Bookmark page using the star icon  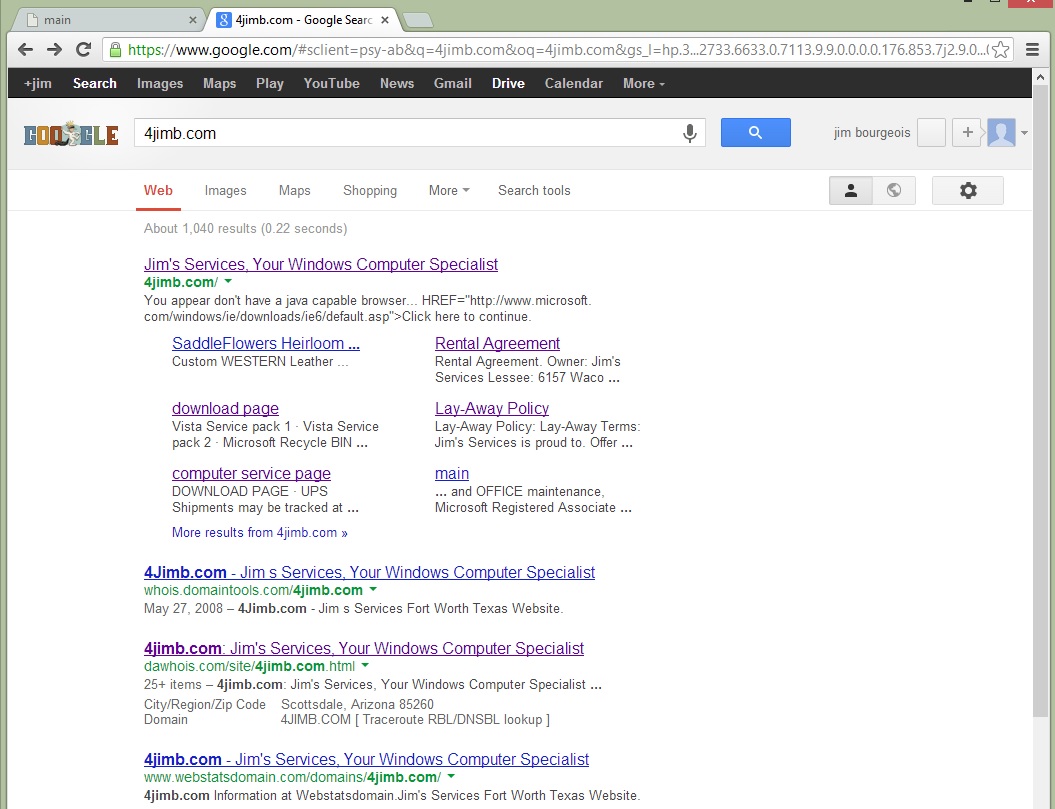point(1003,49)
